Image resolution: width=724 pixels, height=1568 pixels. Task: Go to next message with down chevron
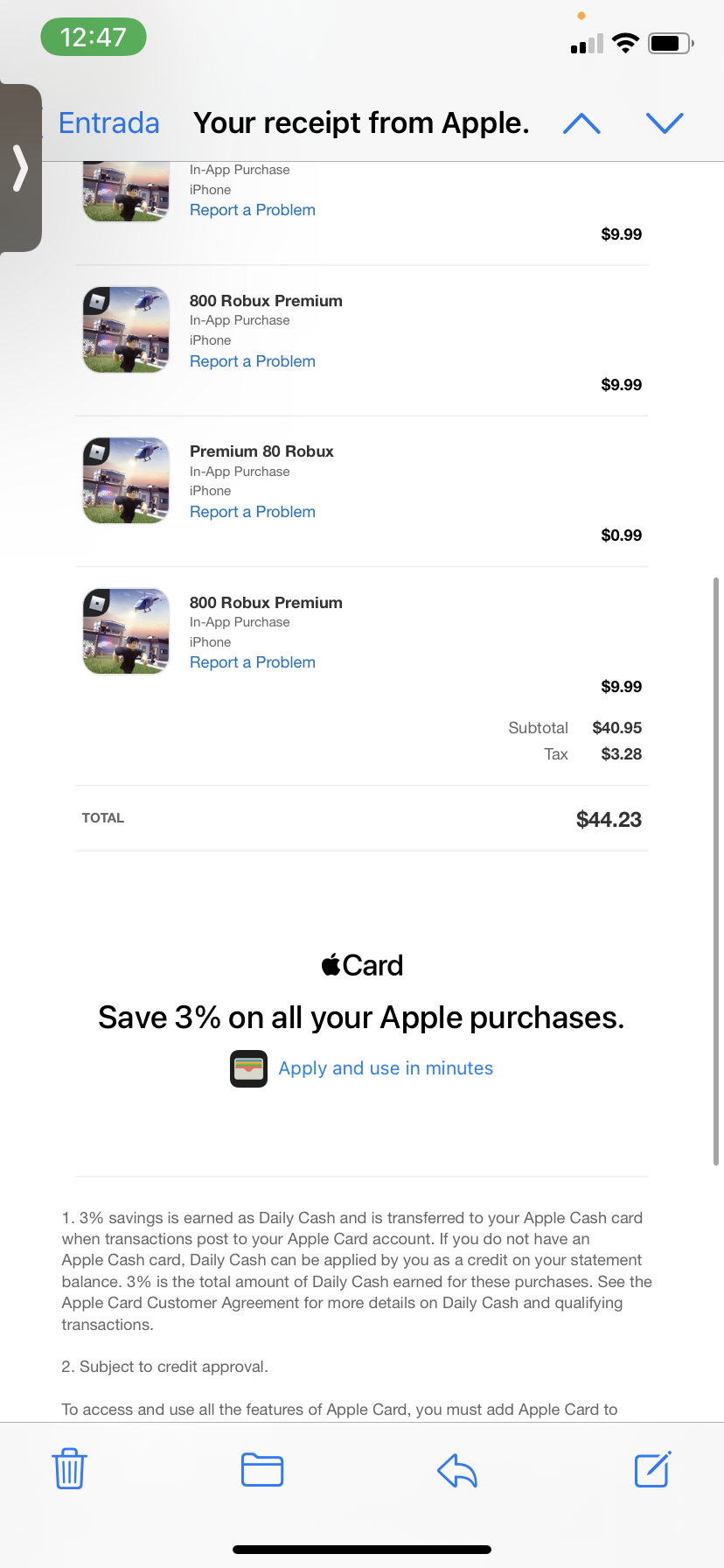coord(665,123)
